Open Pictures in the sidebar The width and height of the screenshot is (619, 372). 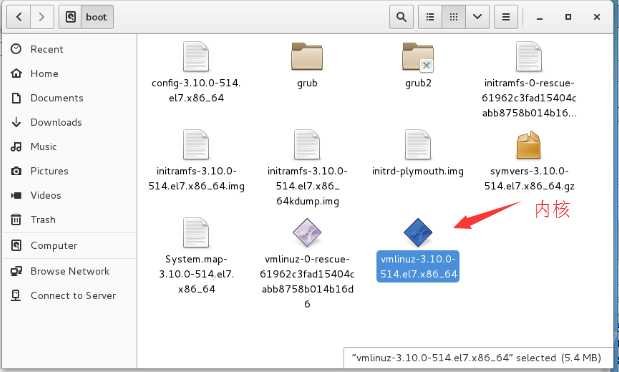(x=69, y=171)
